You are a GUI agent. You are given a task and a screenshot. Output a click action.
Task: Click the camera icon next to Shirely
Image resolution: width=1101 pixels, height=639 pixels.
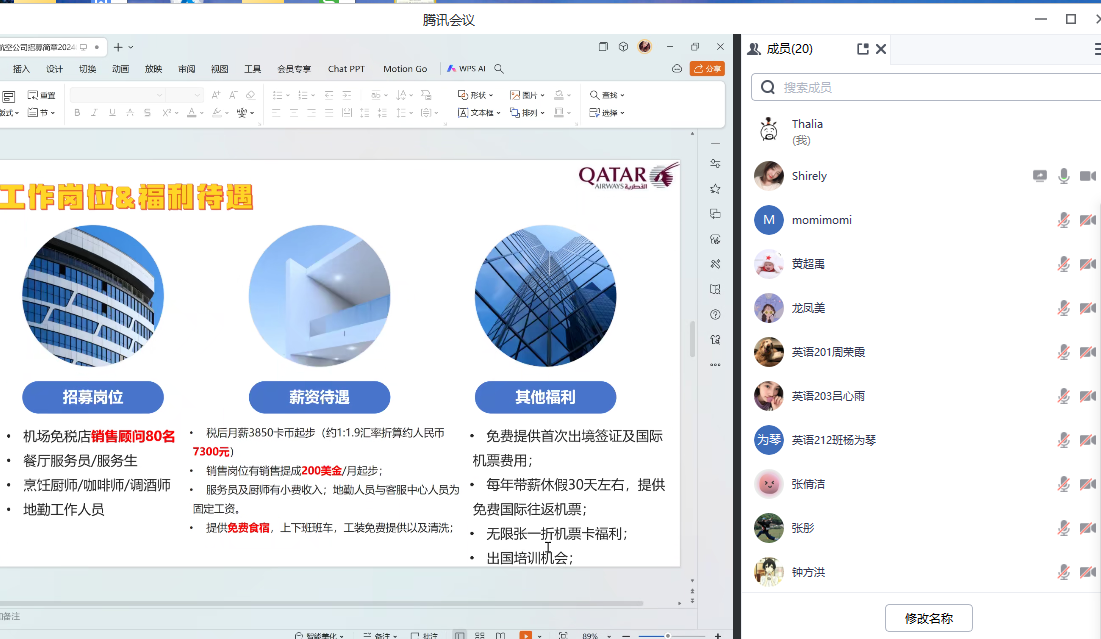coord(1088,176)
